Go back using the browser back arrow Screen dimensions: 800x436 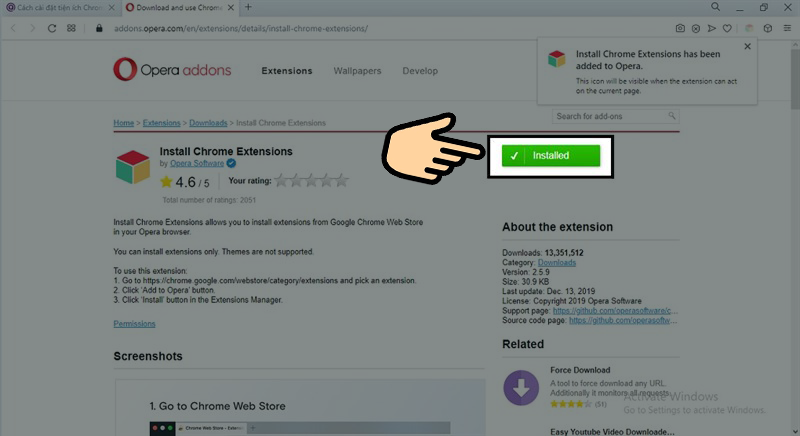tap(13, 29)
